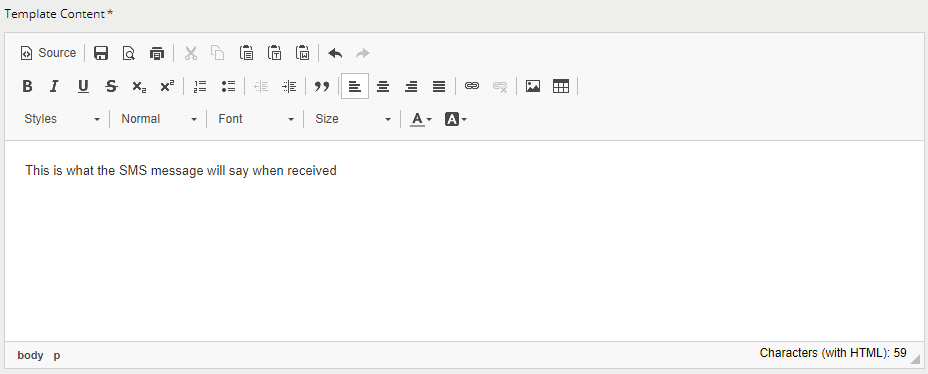This screenshot has width=928, height=374.
Task: Open the Source code view
Action: pyautogui.click(x=49, y=53)
